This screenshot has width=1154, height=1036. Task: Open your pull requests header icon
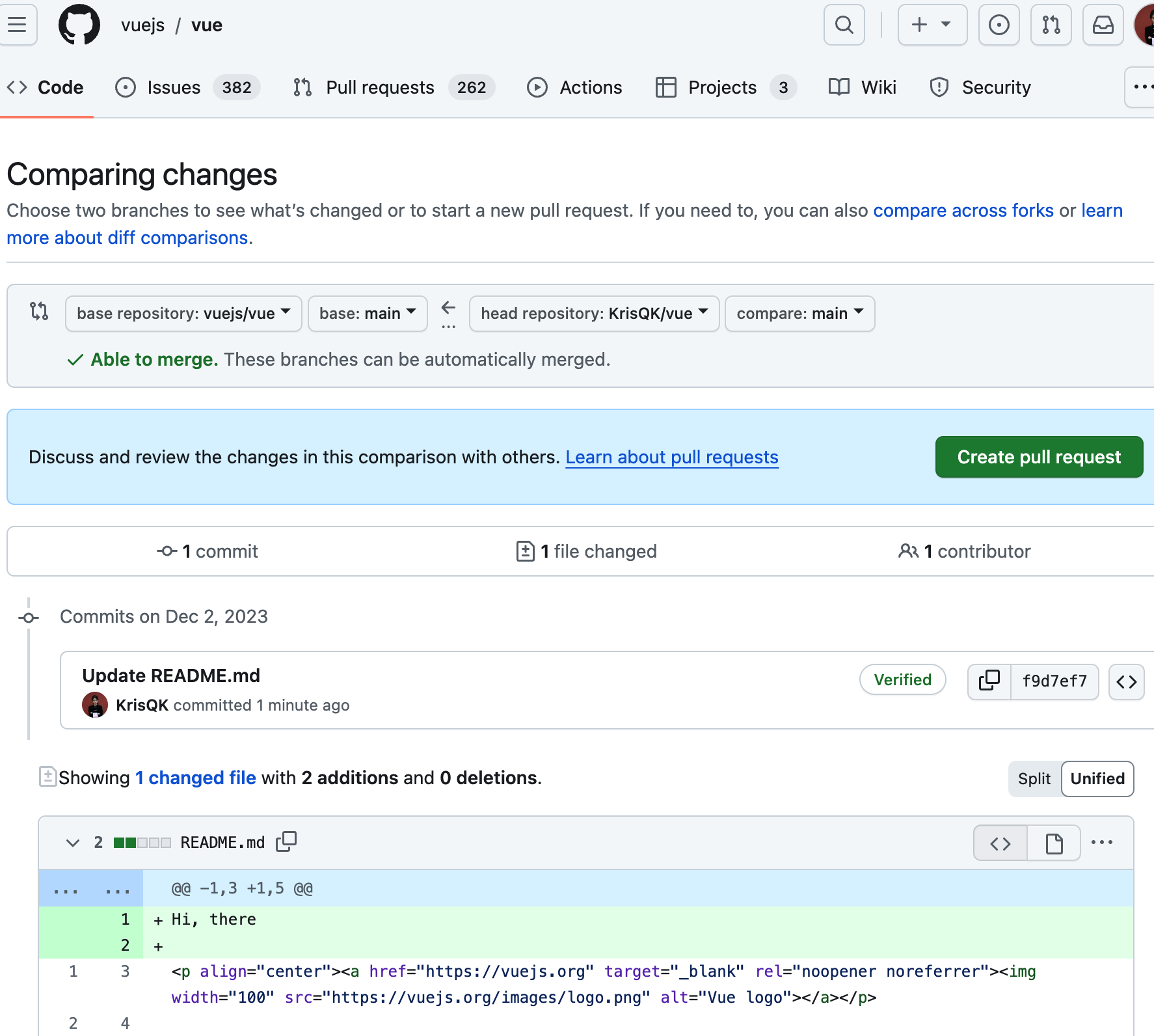pos(1051,25)
